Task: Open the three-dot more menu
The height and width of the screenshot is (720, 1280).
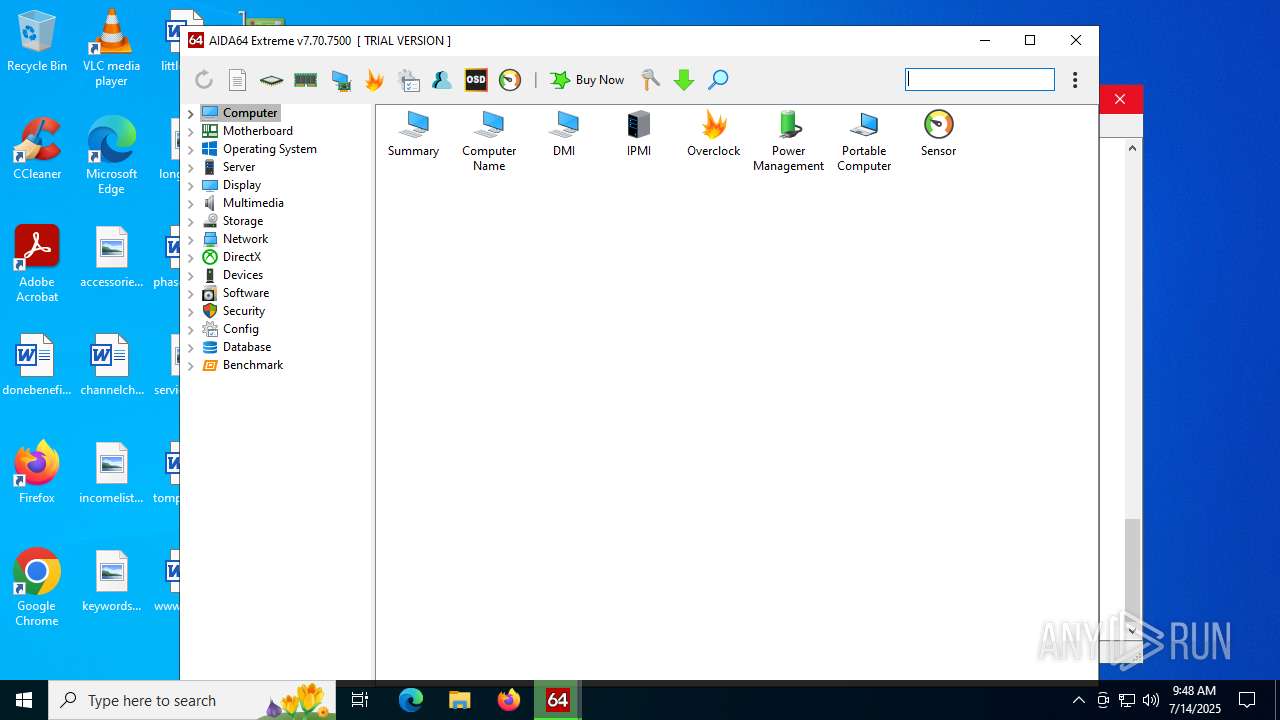Action: click(x=1075, y=80)
